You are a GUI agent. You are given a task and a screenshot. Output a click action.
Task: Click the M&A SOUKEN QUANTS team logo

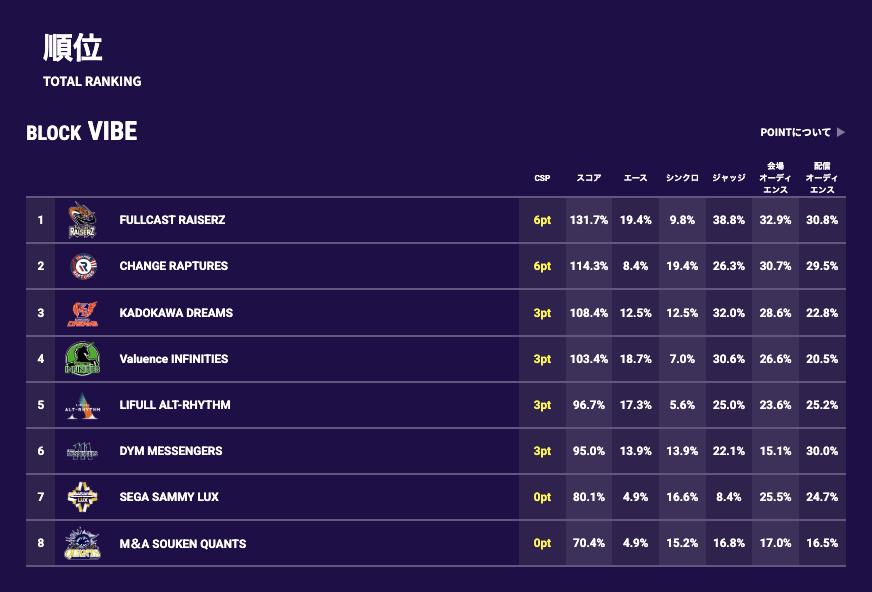[x=83, y=543]
